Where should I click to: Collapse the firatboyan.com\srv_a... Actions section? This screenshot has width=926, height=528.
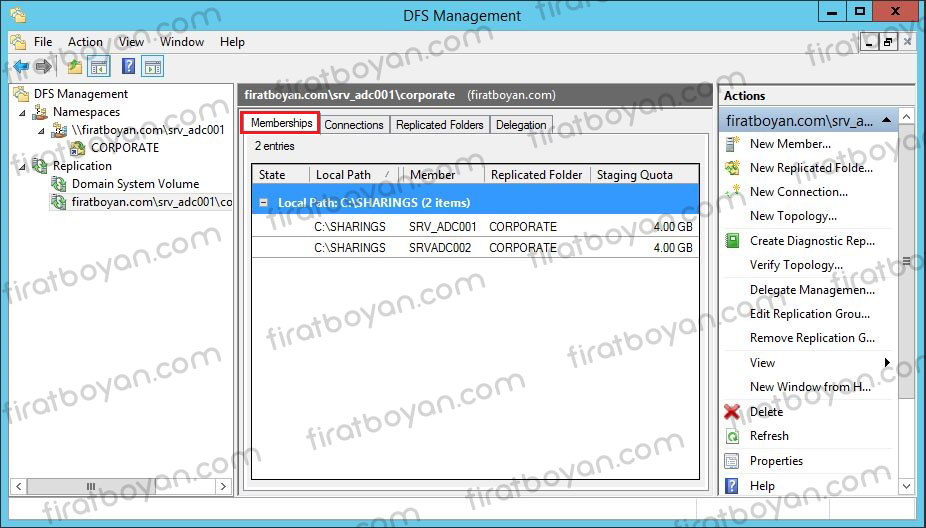[886, 120]
